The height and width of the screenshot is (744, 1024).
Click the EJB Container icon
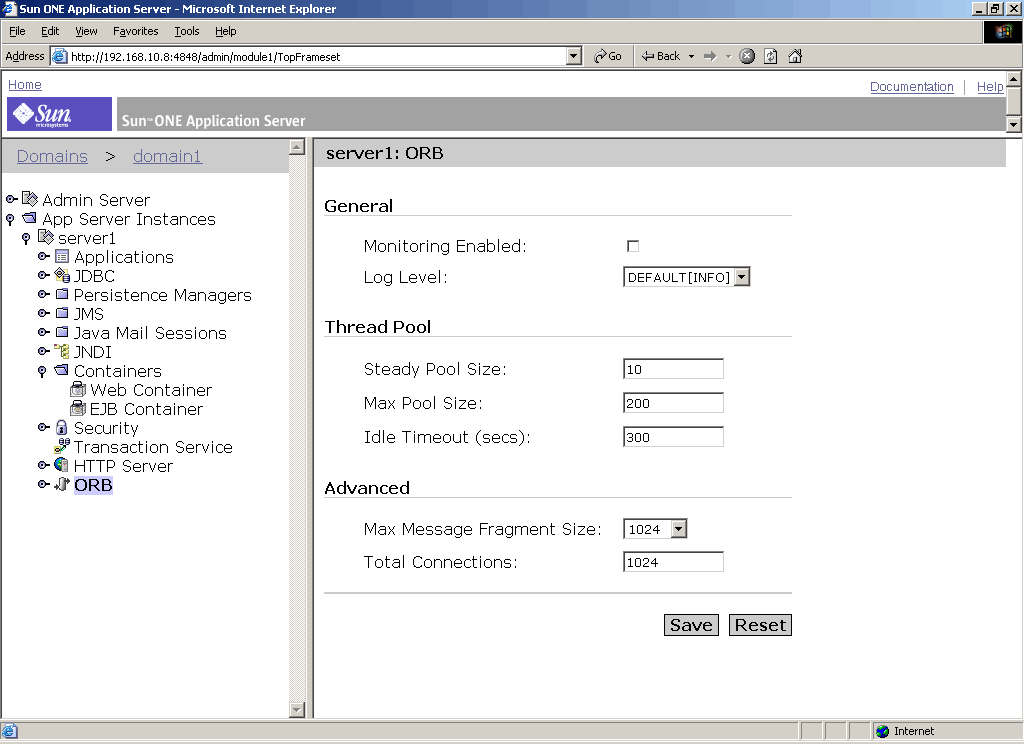pos(78,408)
